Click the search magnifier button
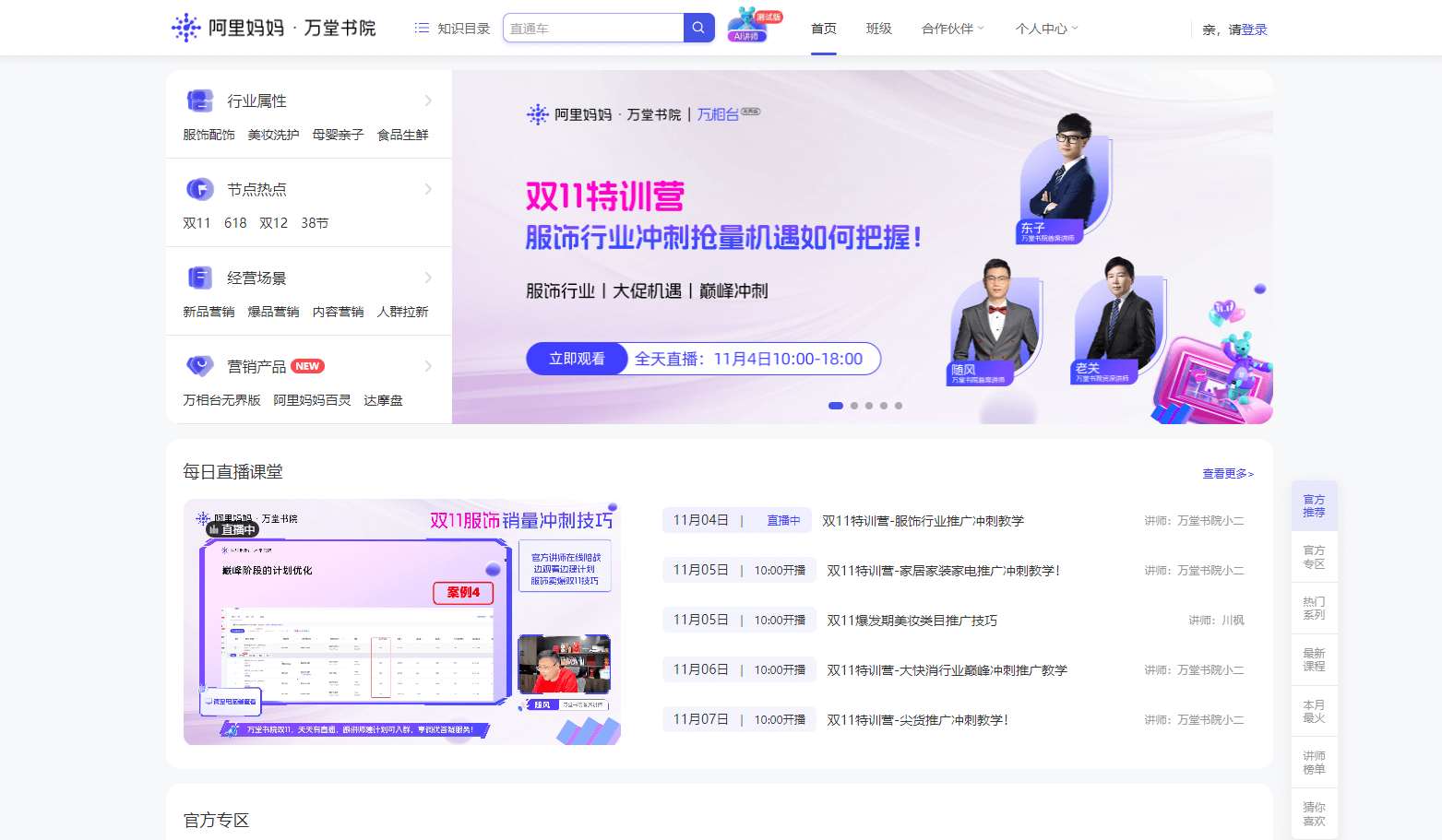This screenshot has width=1442, height=840. click(x=698, y=28)
